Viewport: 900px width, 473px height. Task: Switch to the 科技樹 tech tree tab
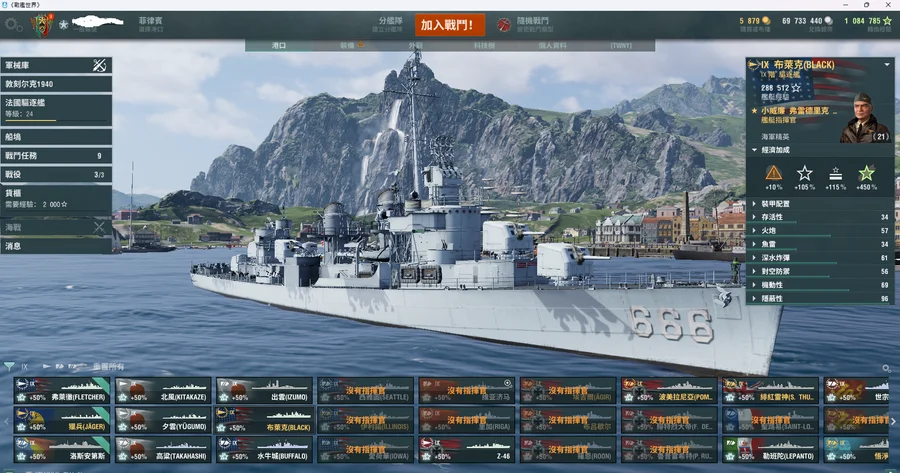(484, 45)
